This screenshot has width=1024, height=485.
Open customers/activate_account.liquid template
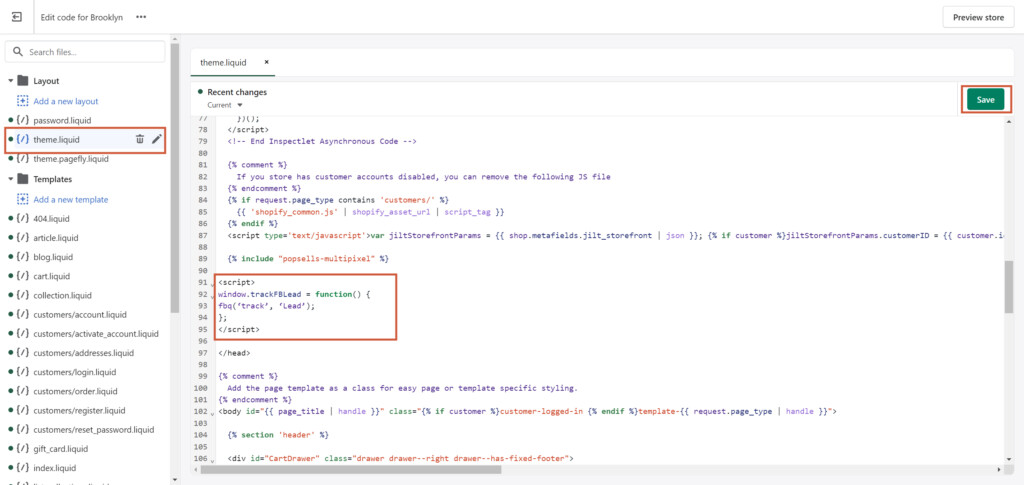[x=95, y=334]
